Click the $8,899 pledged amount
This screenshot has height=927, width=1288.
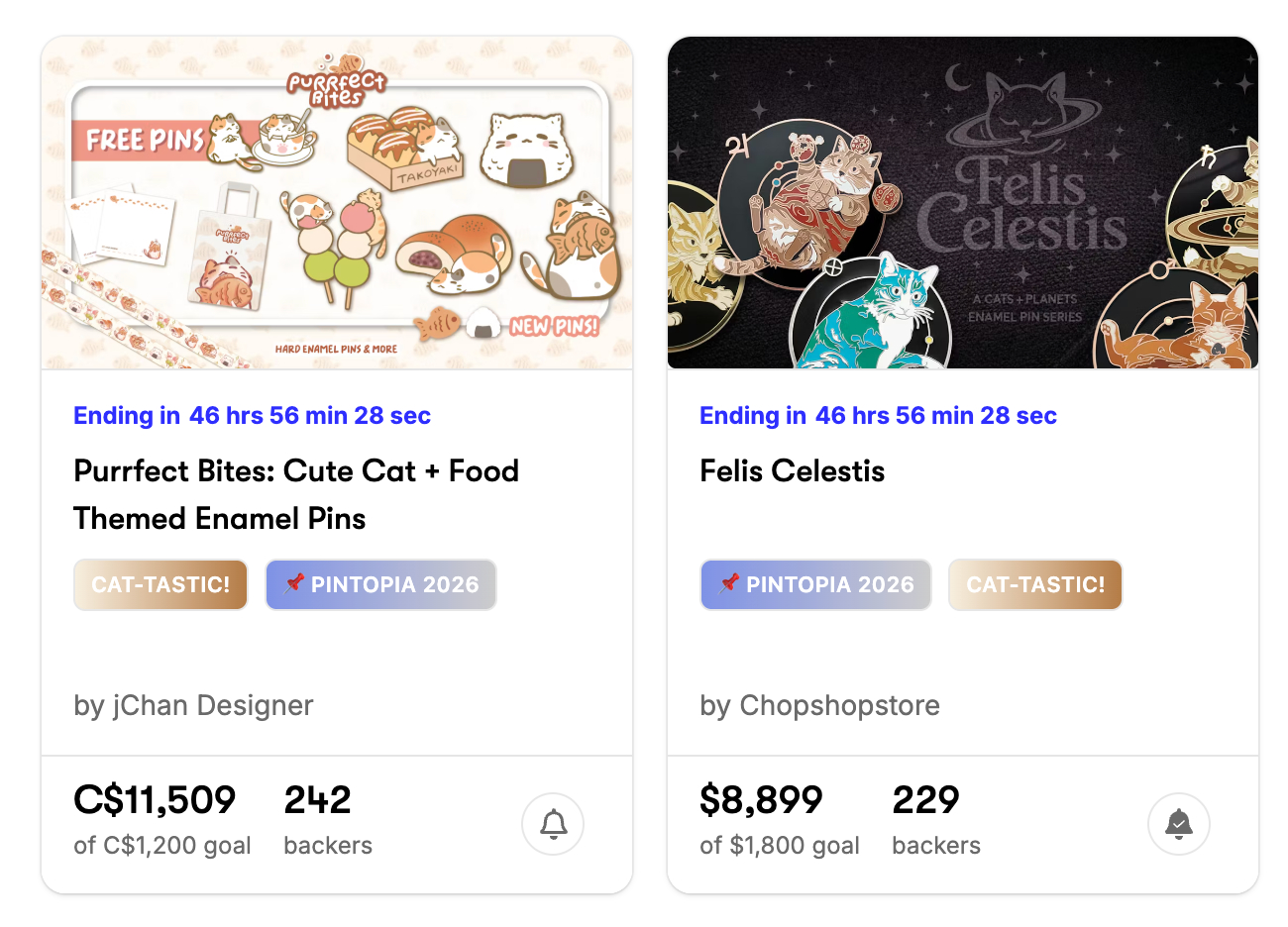[x=761, y=800]
